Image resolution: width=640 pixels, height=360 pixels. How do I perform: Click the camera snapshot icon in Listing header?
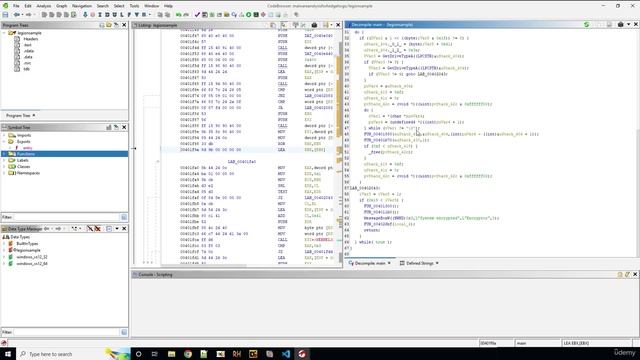(x=314, y=25)
